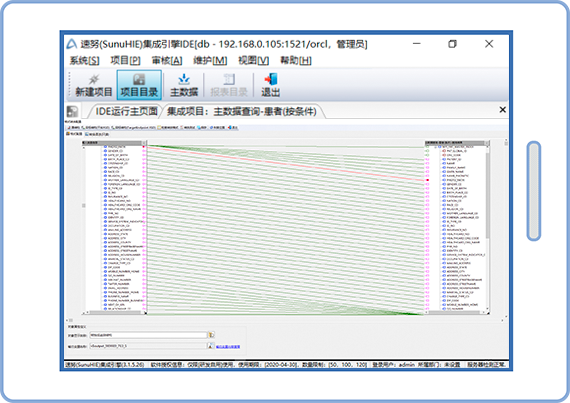Viewport: 570px width, 403px height.
Task: Click the 报表目录 report directory icon
Action: tap(229, 86)
